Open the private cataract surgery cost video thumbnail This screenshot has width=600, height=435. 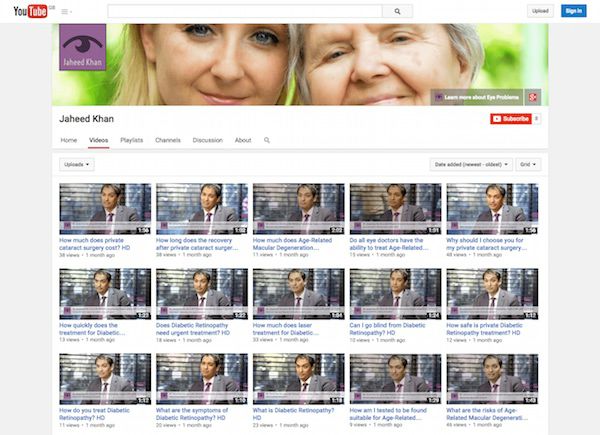(x=105, y=208)
